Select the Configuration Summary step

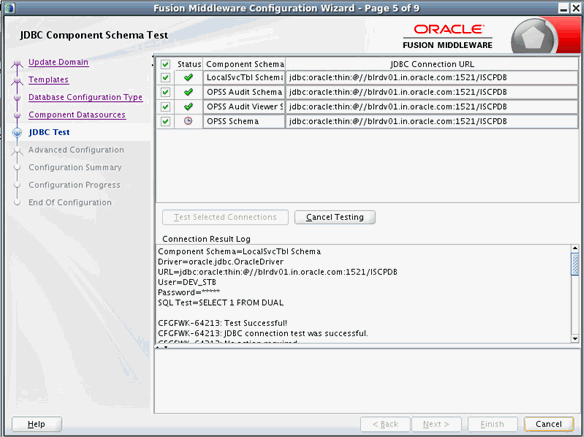click(75, 167)
